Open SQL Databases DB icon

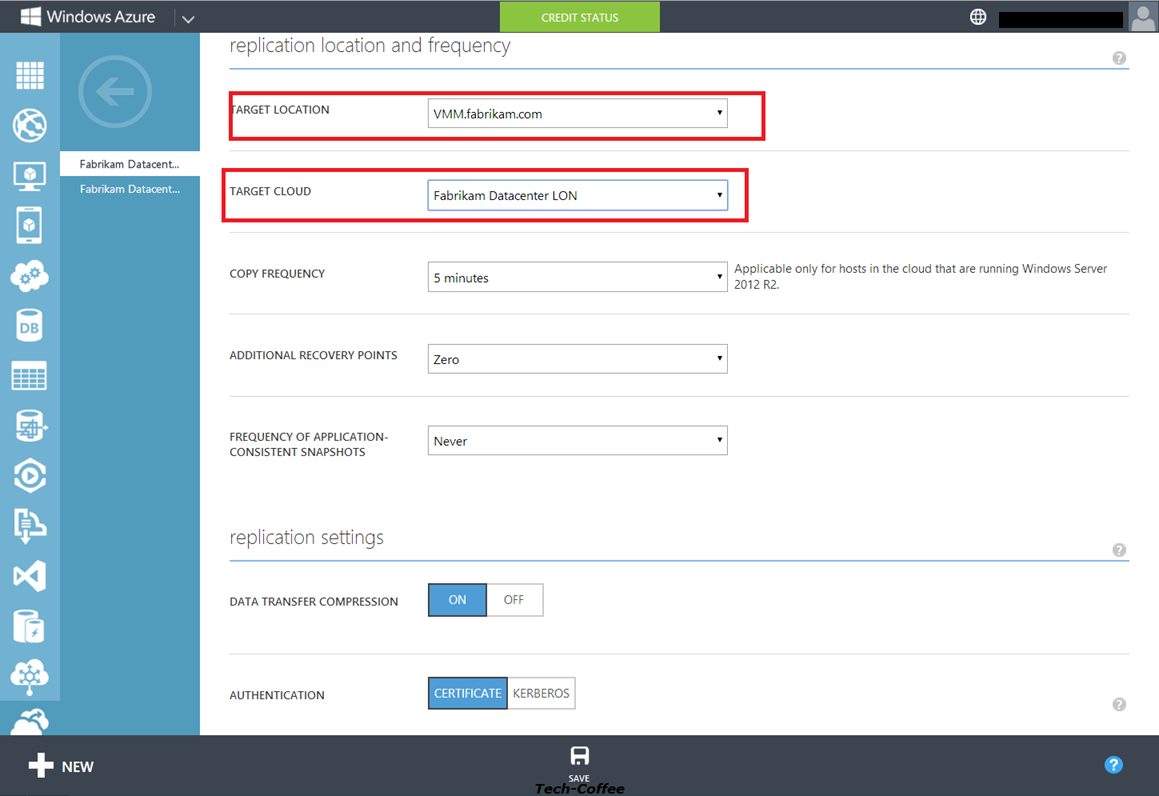click(30, 326)
